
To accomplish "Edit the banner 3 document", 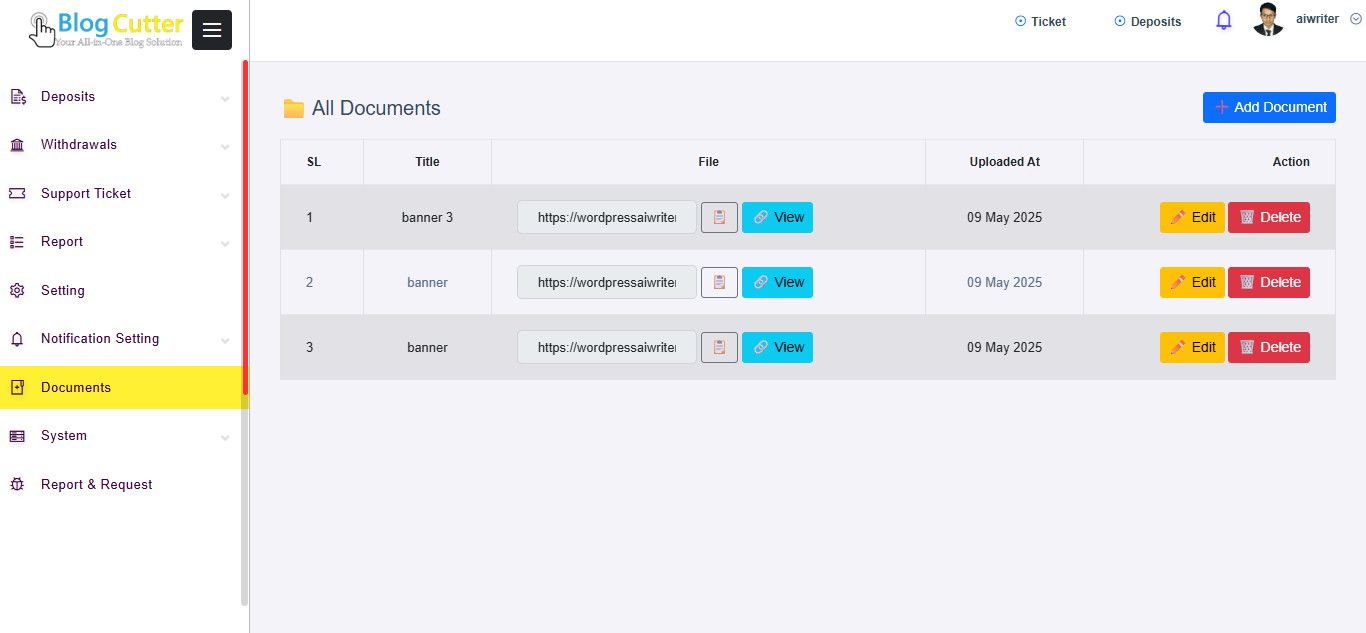I will coord(1192,217).
